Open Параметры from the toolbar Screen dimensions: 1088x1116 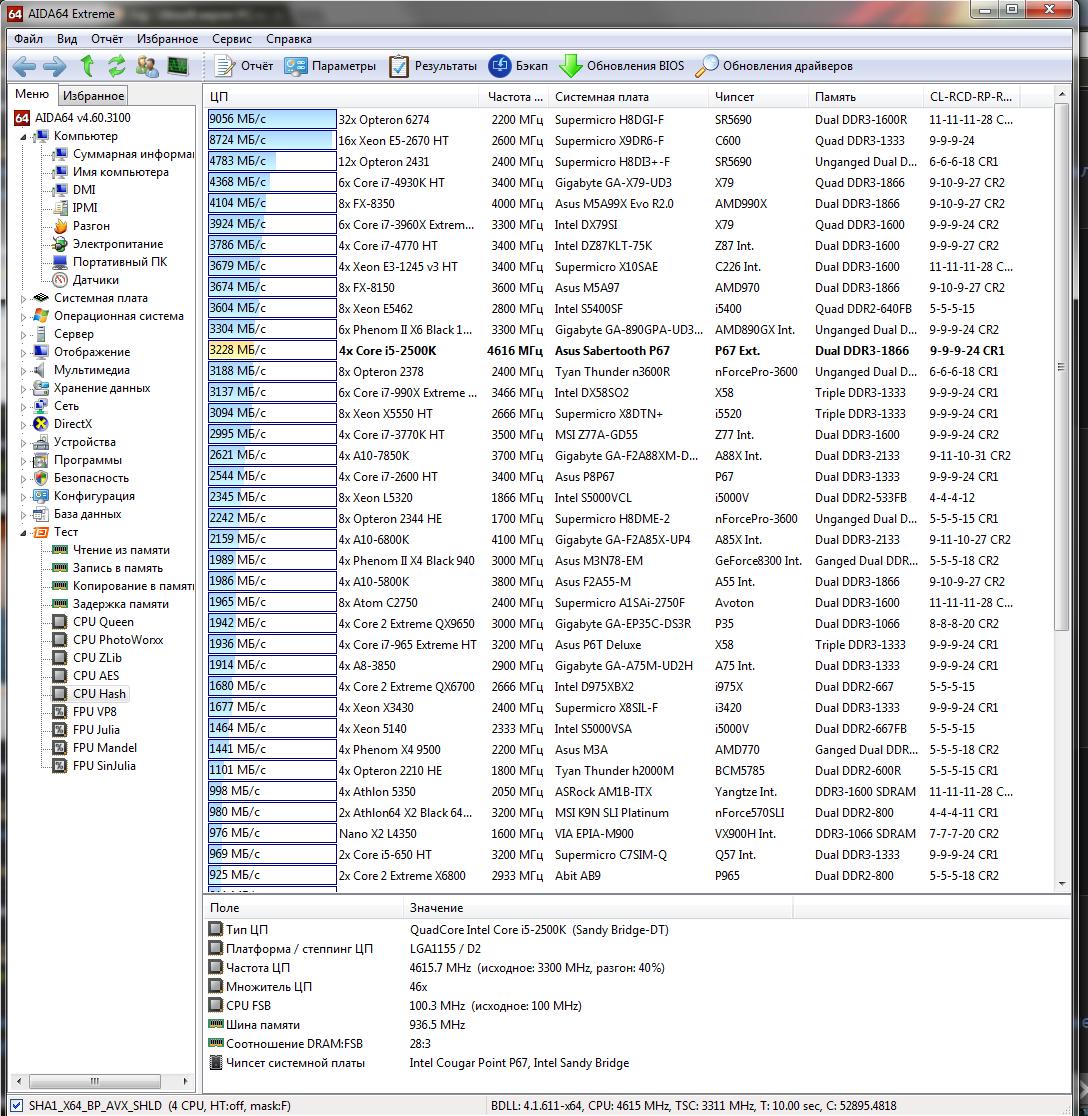(330, 66)
